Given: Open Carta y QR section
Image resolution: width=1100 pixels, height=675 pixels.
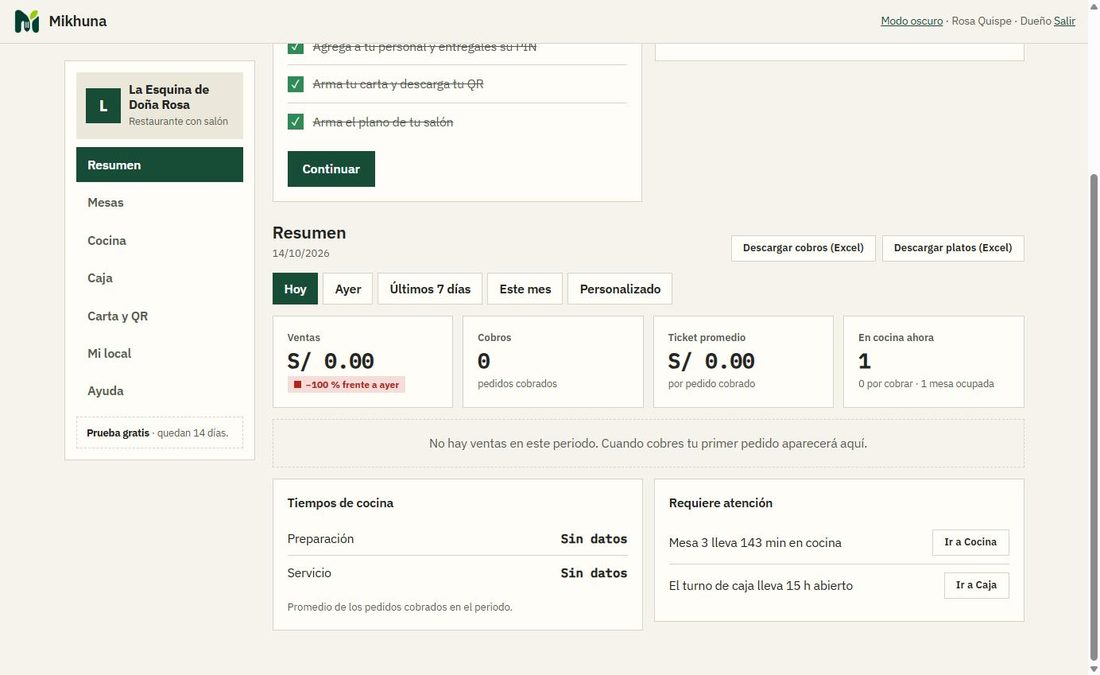Looking at the screenshot, I should click(159, 316).
